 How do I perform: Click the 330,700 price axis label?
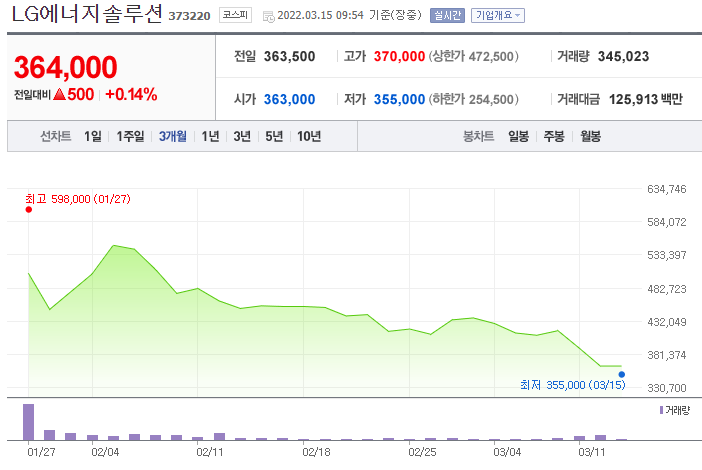click(x=667, y=388)
